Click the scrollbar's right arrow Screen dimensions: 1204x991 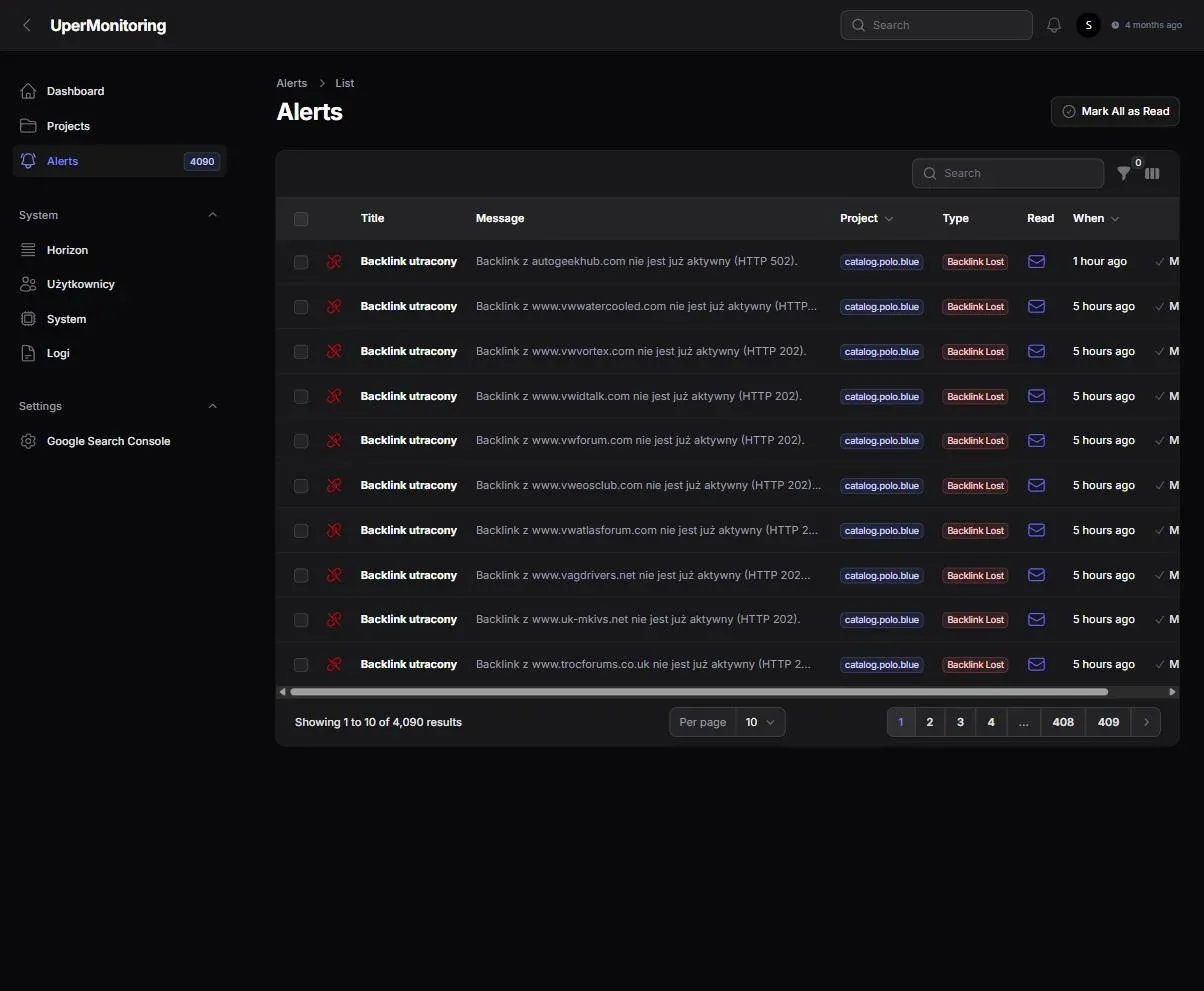coord(1173,691)
